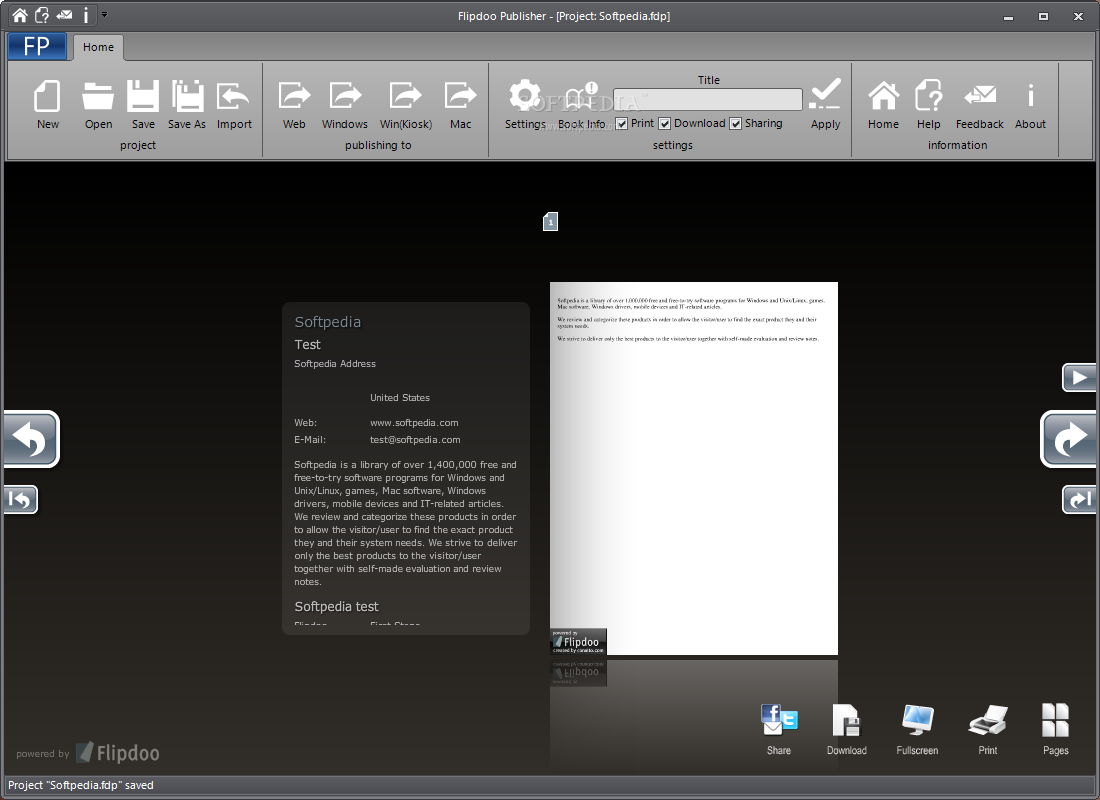Publish the flipbook to Web
The image size is (1100, 800).
click(x=294, y=104)
